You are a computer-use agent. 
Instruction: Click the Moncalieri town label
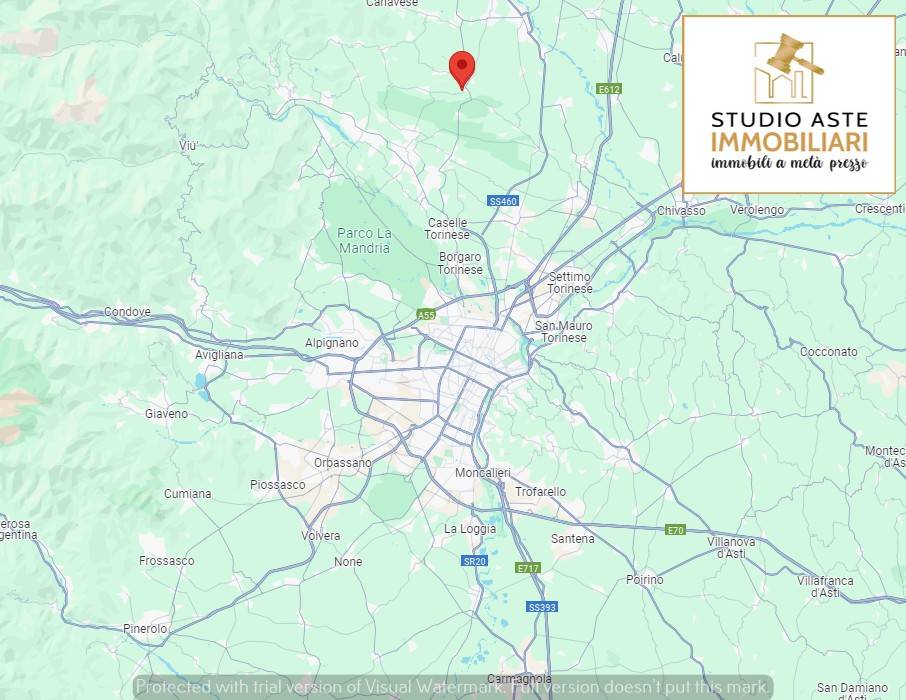tap(483, 473)
